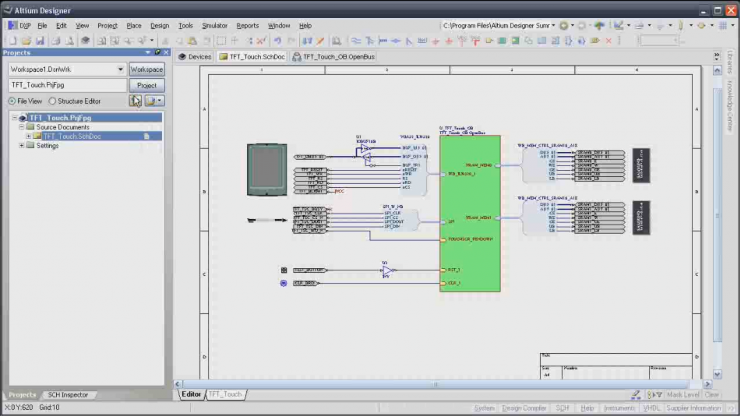Expand the Settings folder in project tree
The image size is (740, 416).
(x=22, y=146)
